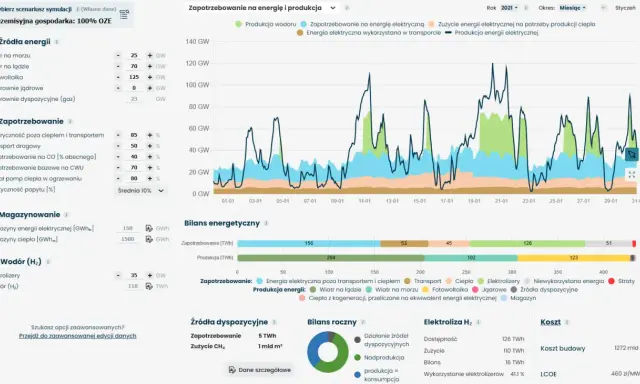Click the Dane szczegółowe button
This screenshot has width=640, height=384.
point(260,370)
